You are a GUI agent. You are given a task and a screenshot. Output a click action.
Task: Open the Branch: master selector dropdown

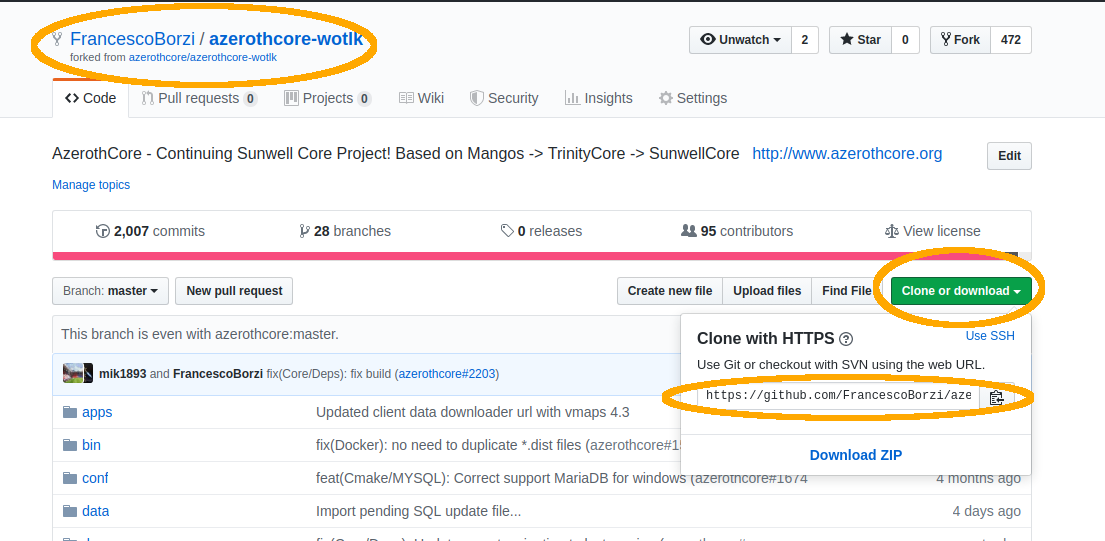tap(111, 291)
